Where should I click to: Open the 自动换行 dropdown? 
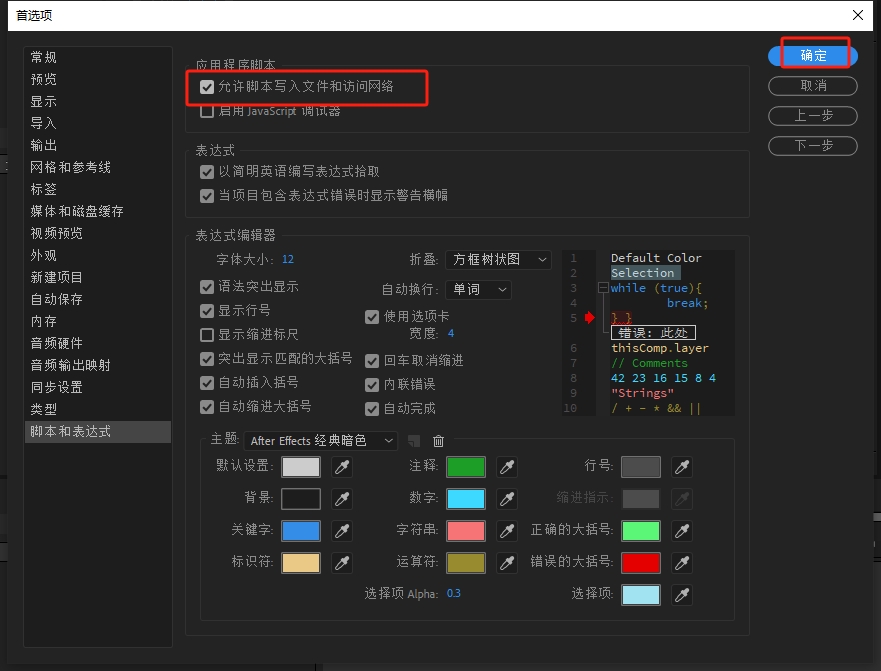(477, 289)
